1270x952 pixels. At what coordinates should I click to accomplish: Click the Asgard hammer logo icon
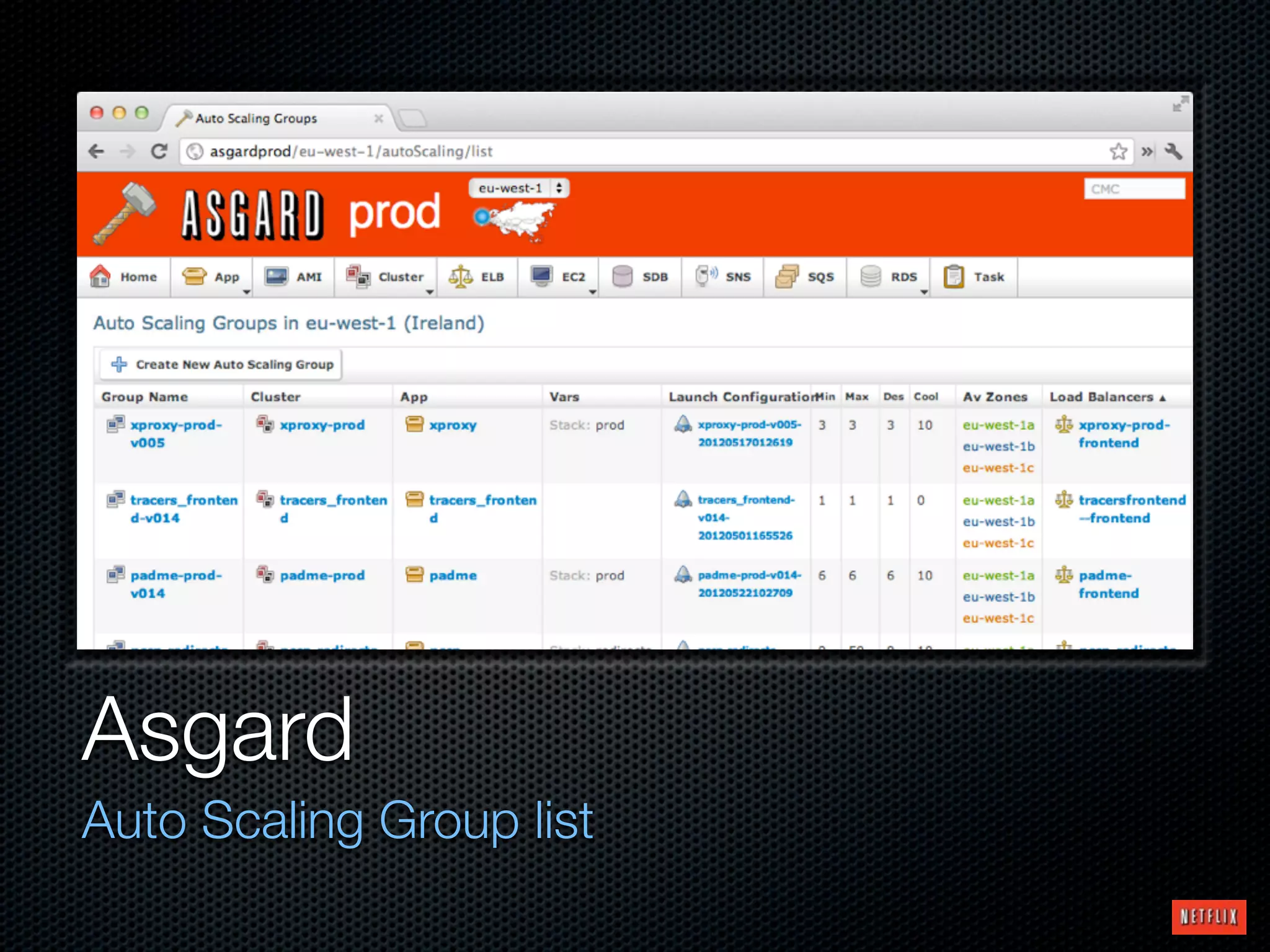[x=124, y=213]
